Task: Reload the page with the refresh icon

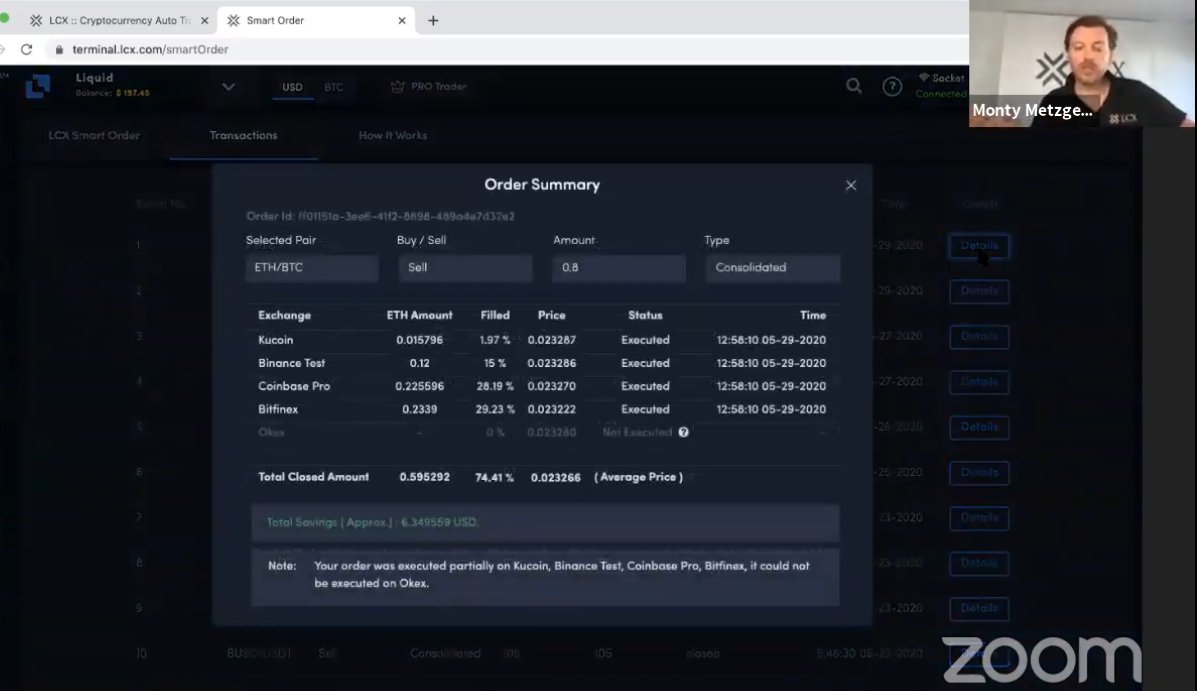Action: tap(27, 47)
